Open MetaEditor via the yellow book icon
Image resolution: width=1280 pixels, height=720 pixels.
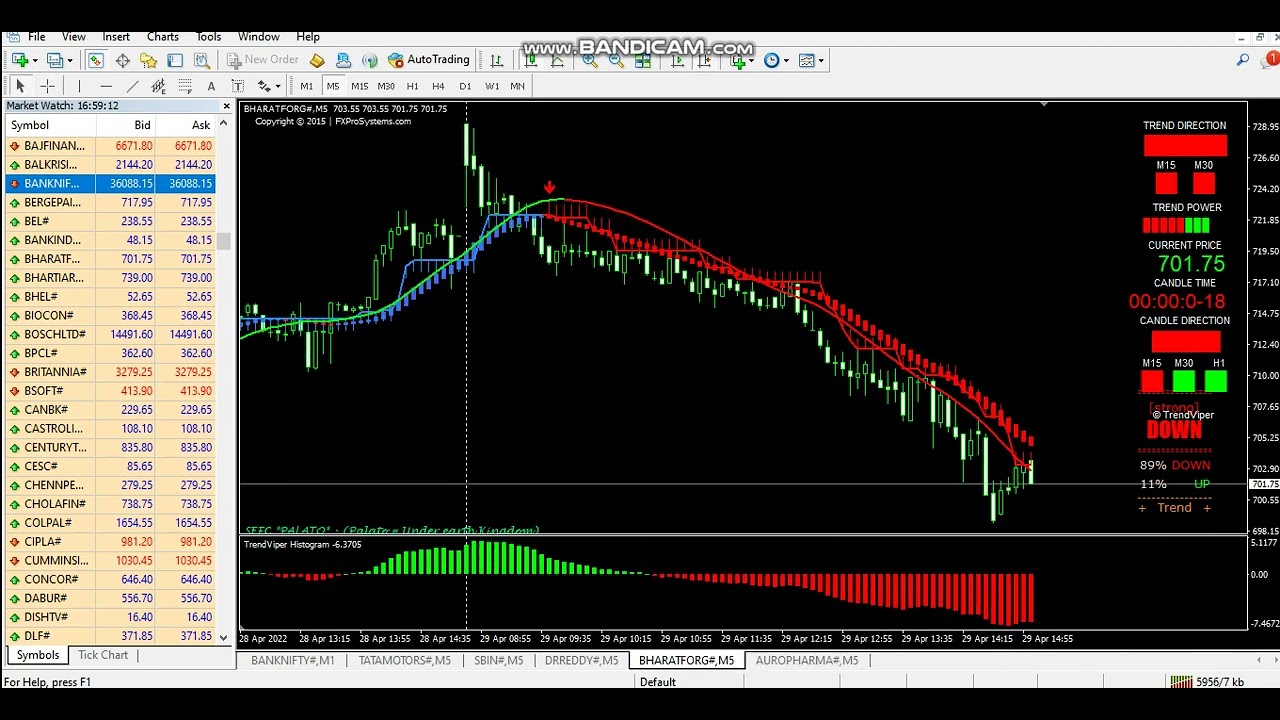click(317, 60)
